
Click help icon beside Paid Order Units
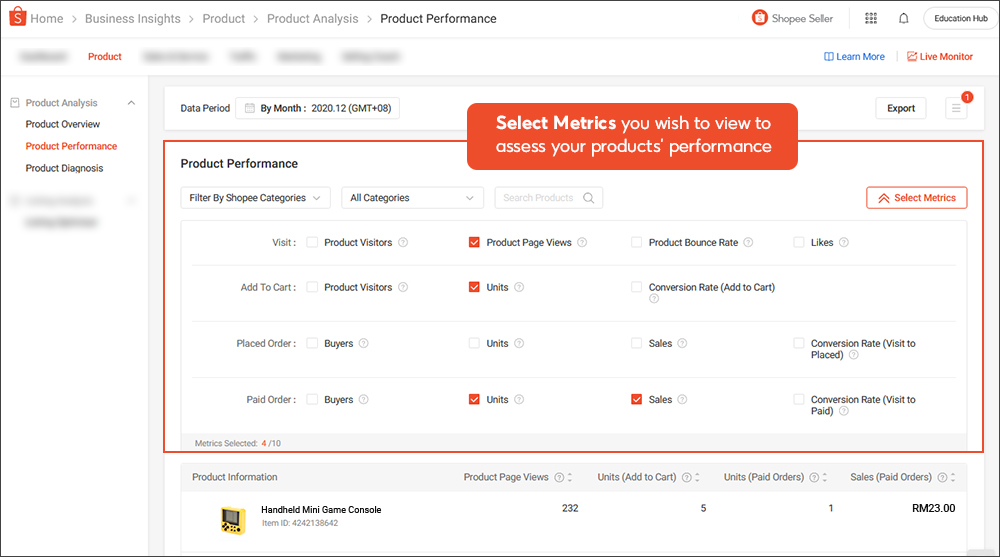(519, 399)
